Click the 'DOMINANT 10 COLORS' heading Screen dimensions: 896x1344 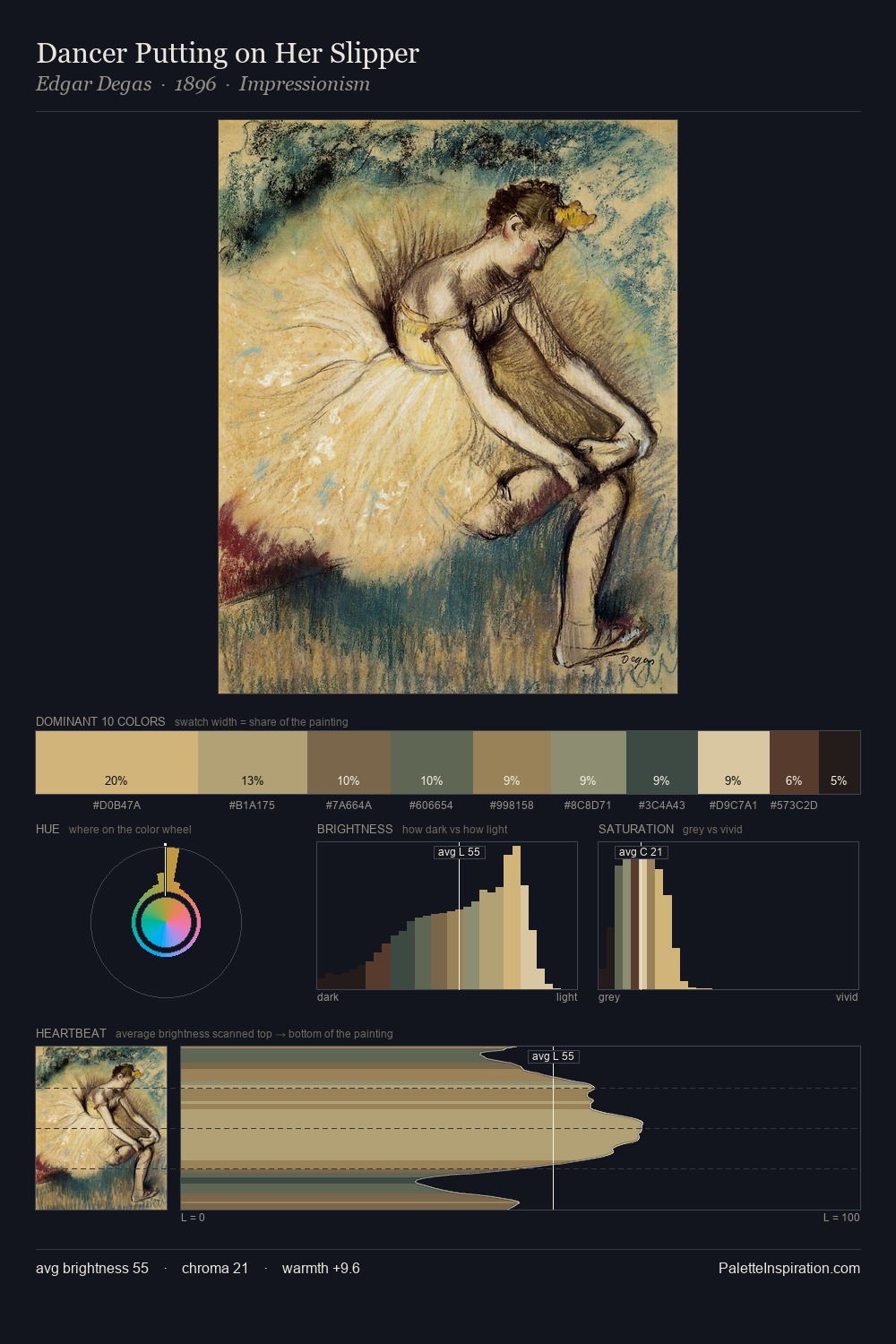(100, 721)
